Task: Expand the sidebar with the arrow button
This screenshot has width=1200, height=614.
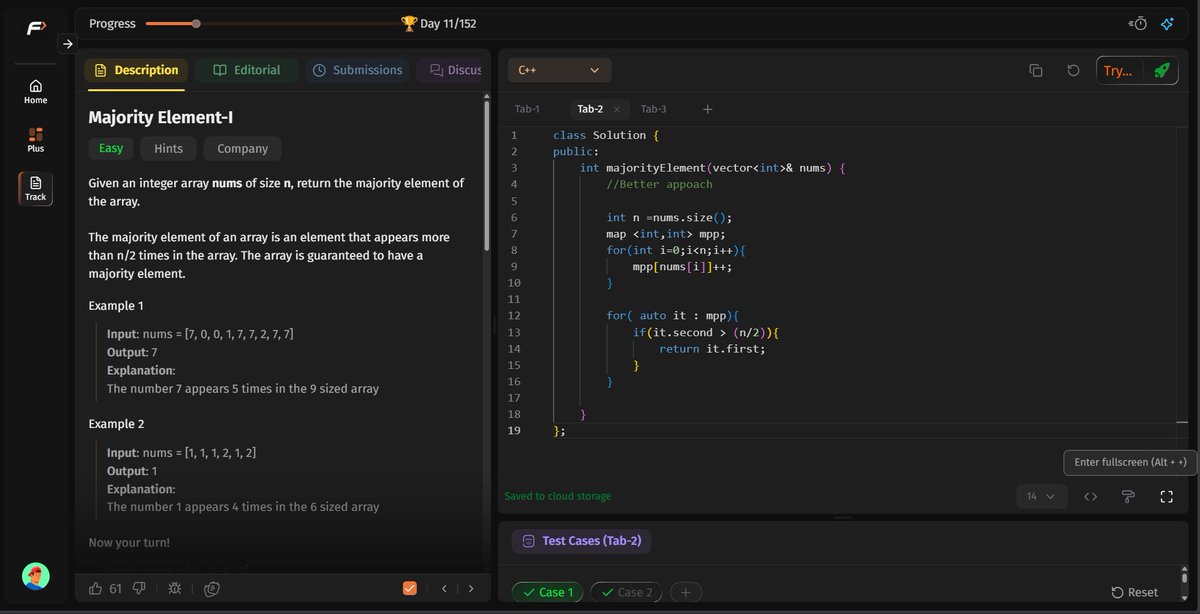Action: 67,43
